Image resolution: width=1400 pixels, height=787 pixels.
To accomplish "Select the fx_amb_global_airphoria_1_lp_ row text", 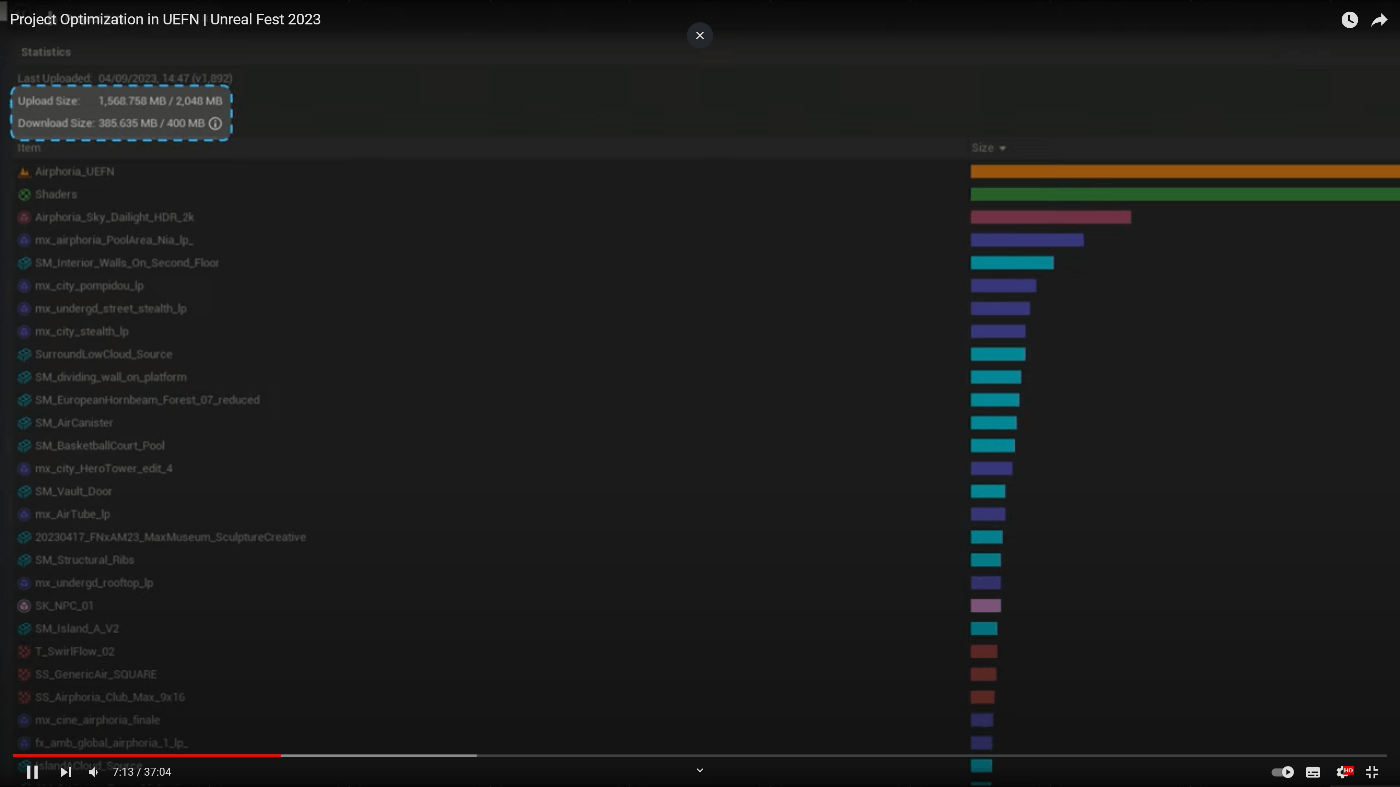I will (x=111, y=743).
